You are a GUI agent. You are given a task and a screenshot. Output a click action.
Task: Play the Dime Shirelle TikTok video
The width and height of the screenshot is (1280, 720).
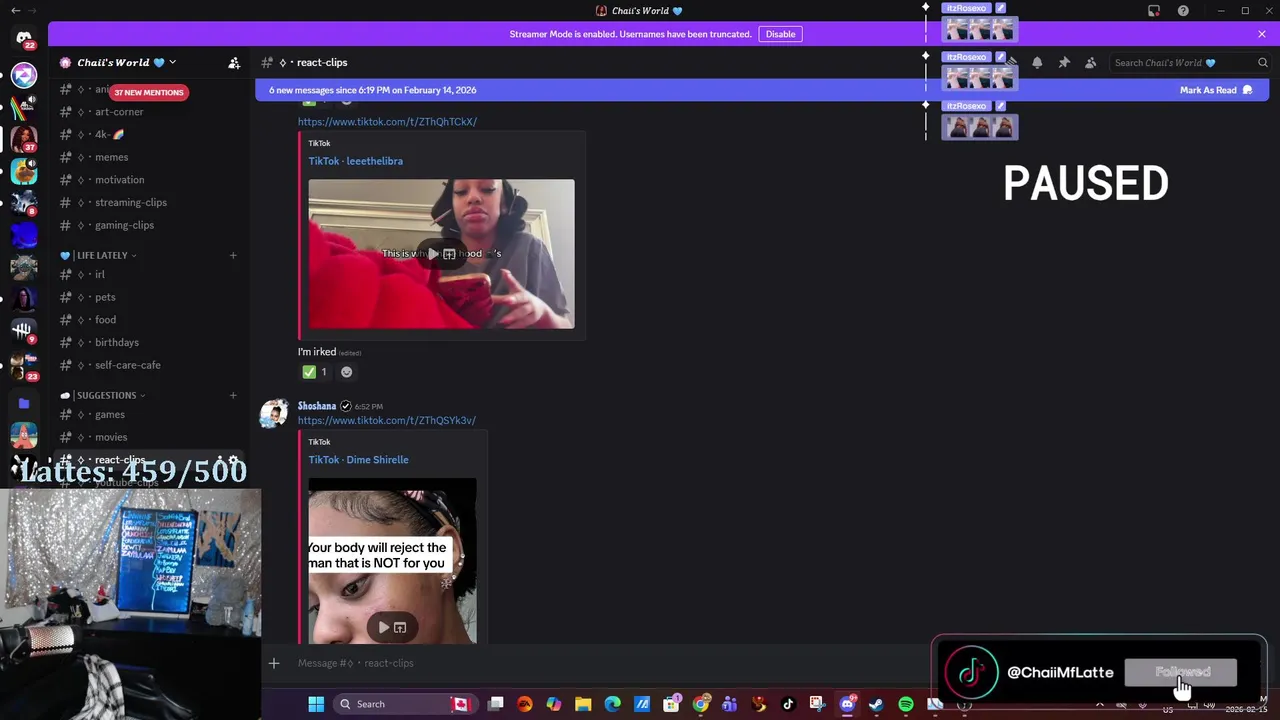coord(383,627)
